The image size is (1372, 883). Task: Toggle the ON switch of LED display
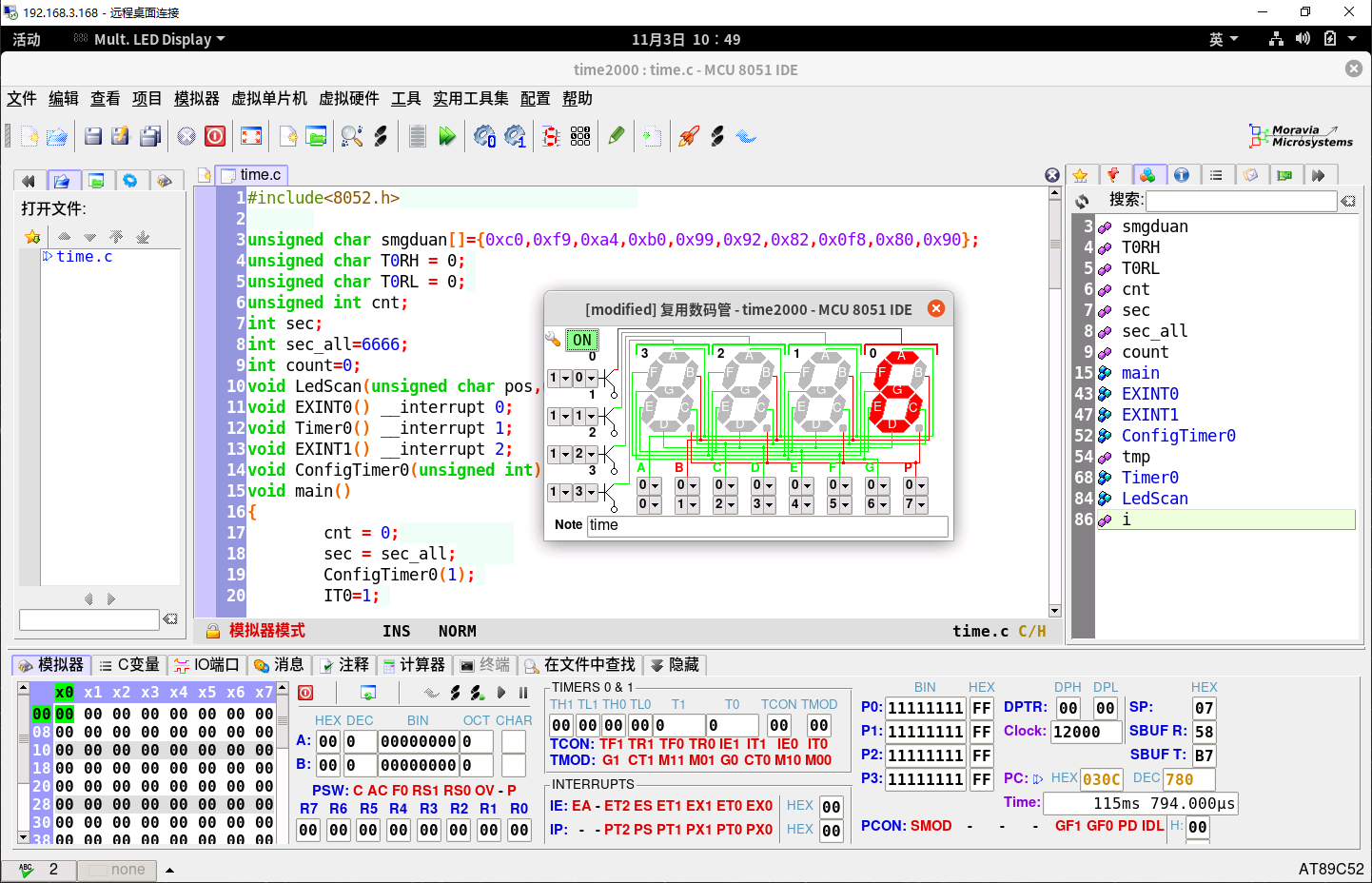[582, 340]
